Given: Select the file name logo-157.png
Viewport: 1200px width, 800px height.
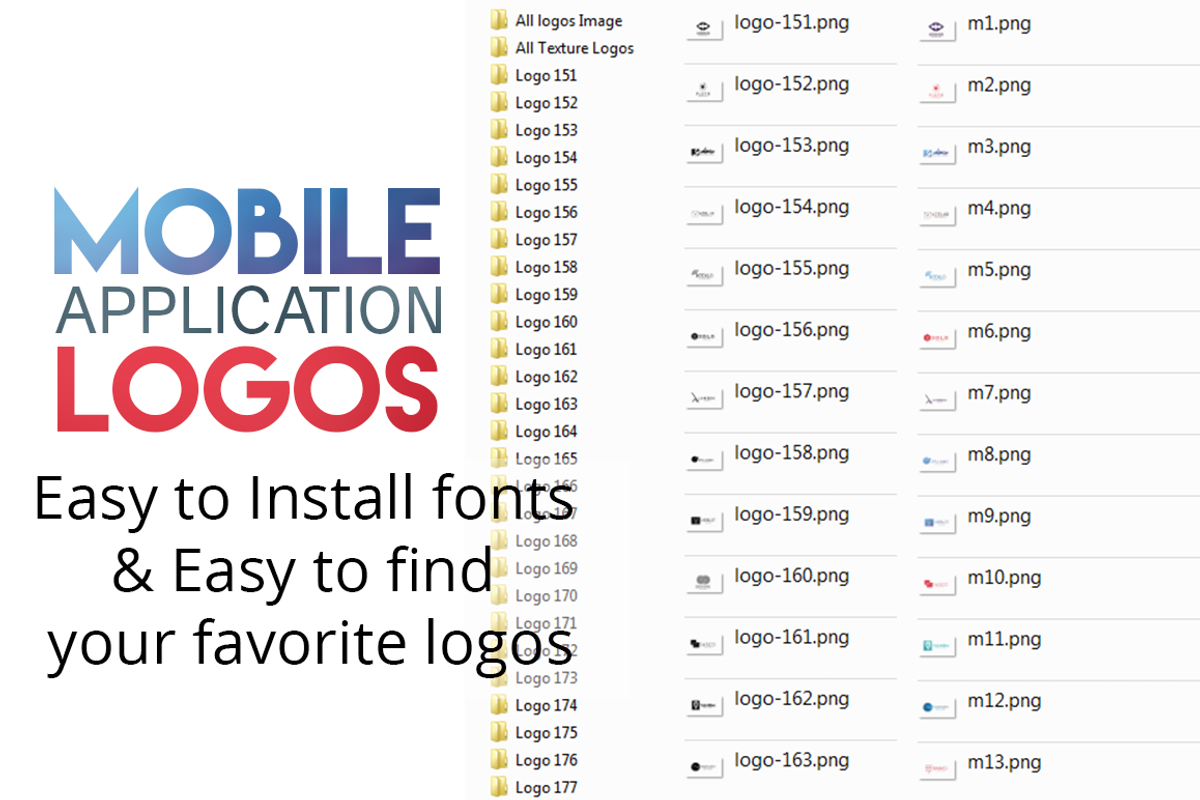Looking at the screenshot, I should (x=791, y=392).
